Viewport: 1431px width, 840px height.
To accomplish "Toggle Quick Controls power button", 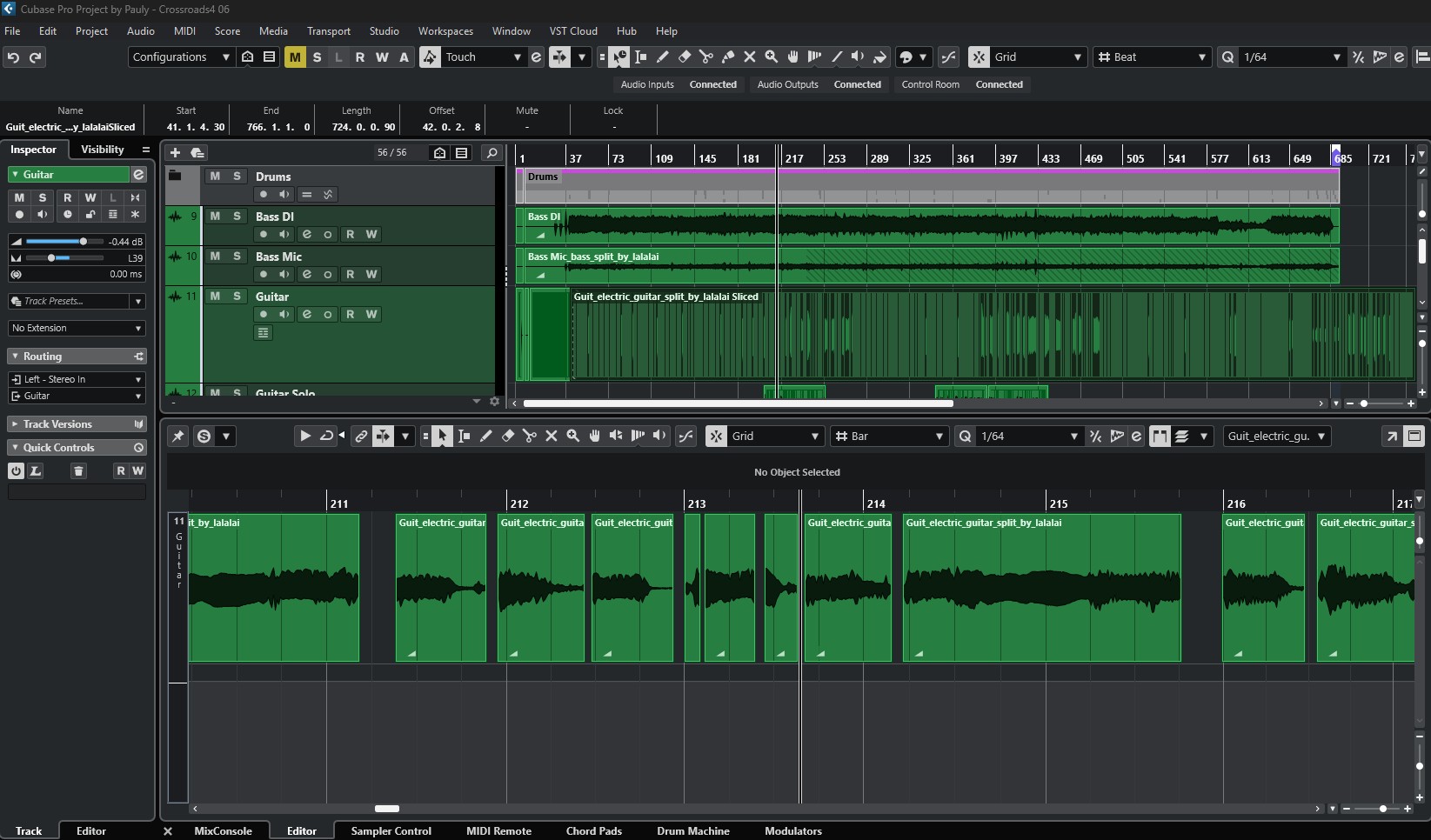I will (x=16, y=470).
